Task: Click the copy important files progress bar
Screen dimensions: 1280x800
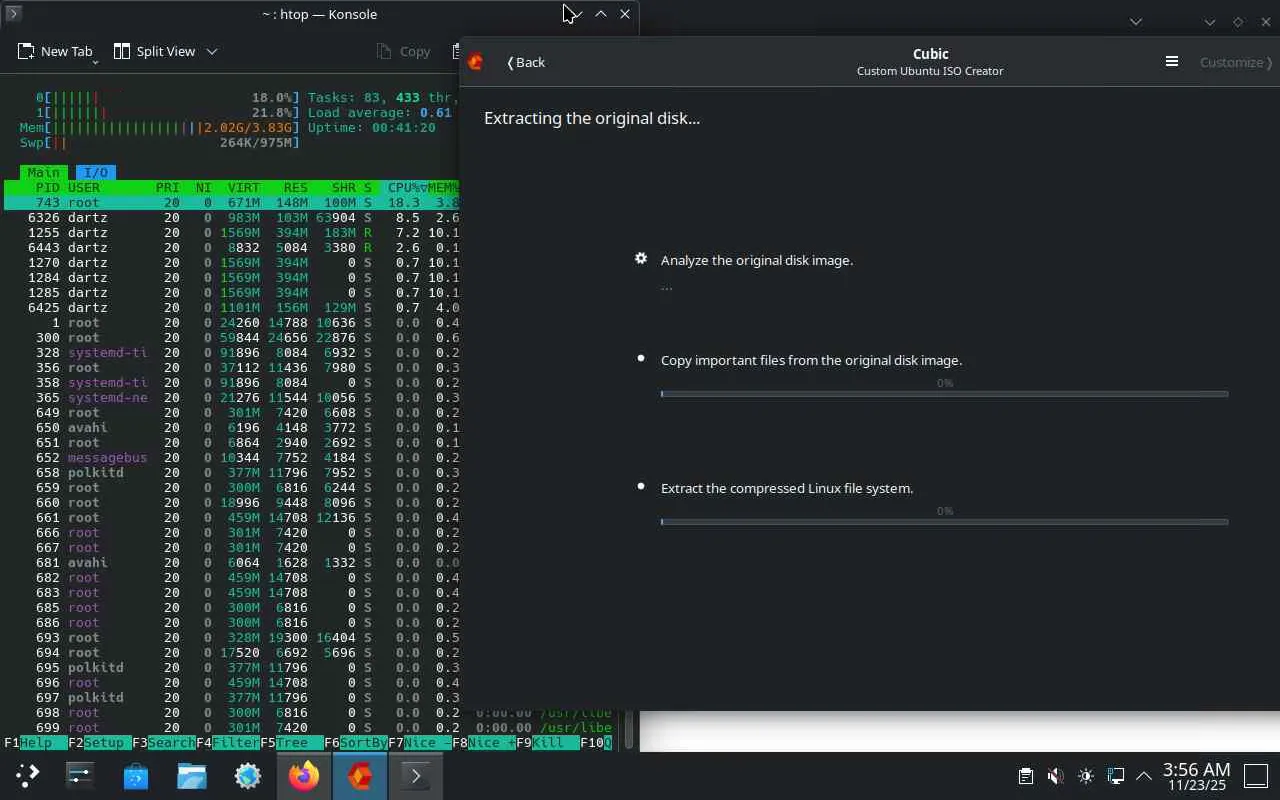Action: coord(944,394)
